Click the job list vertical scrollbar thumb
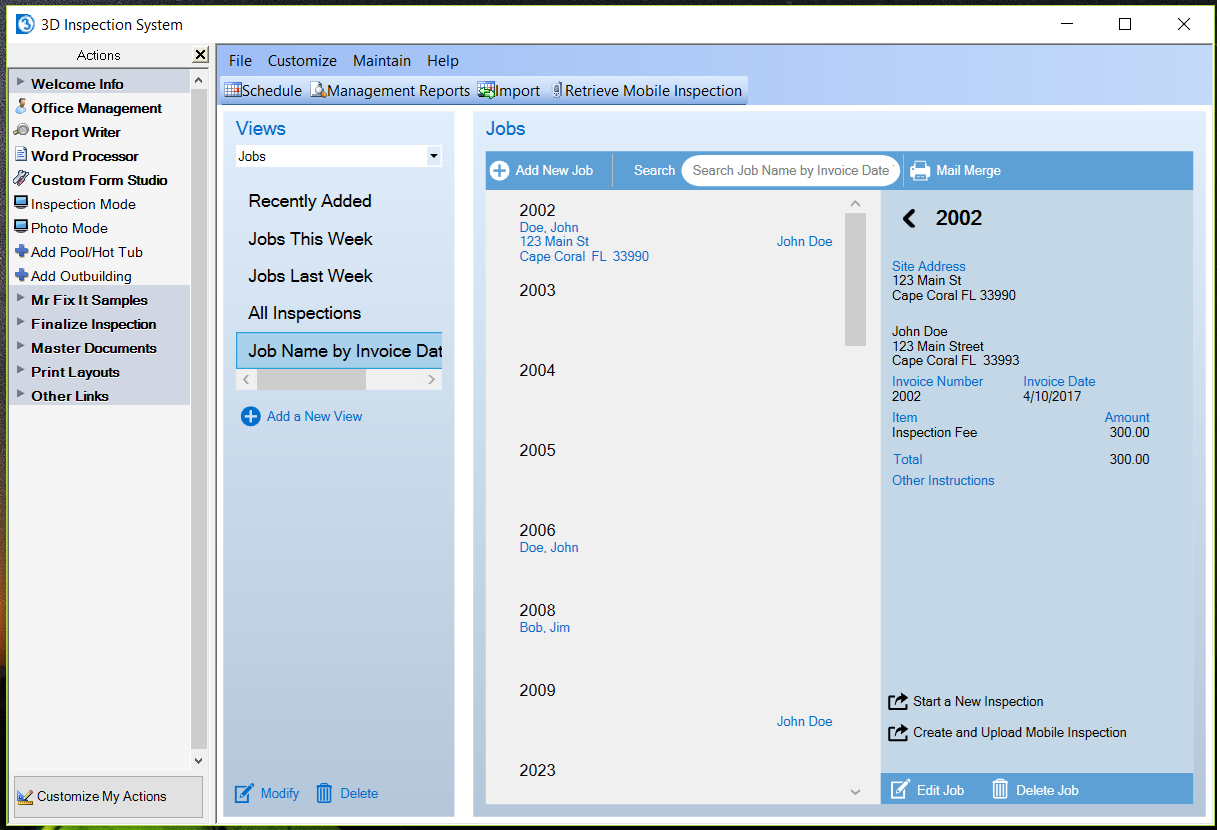The width and height of the screenshot is (1220, 830). coord(855,279)
